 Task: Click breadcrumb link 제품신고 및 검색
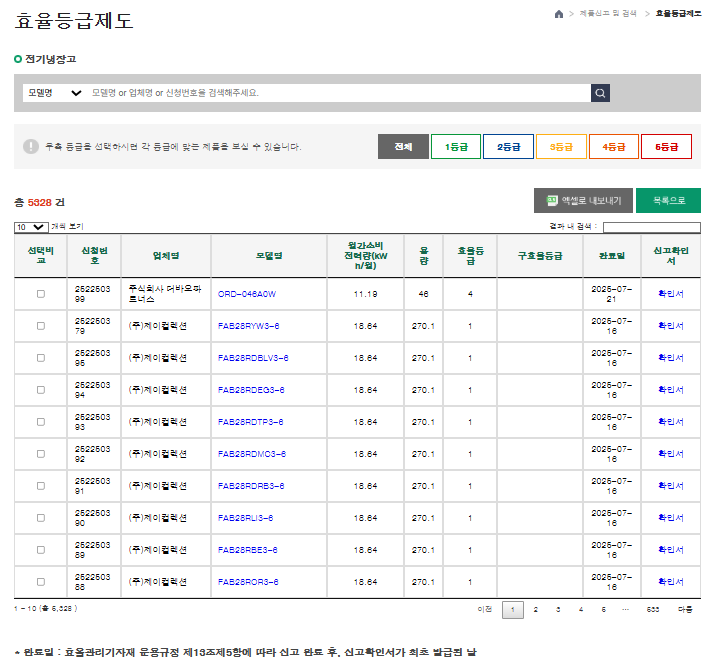(608, 14)
